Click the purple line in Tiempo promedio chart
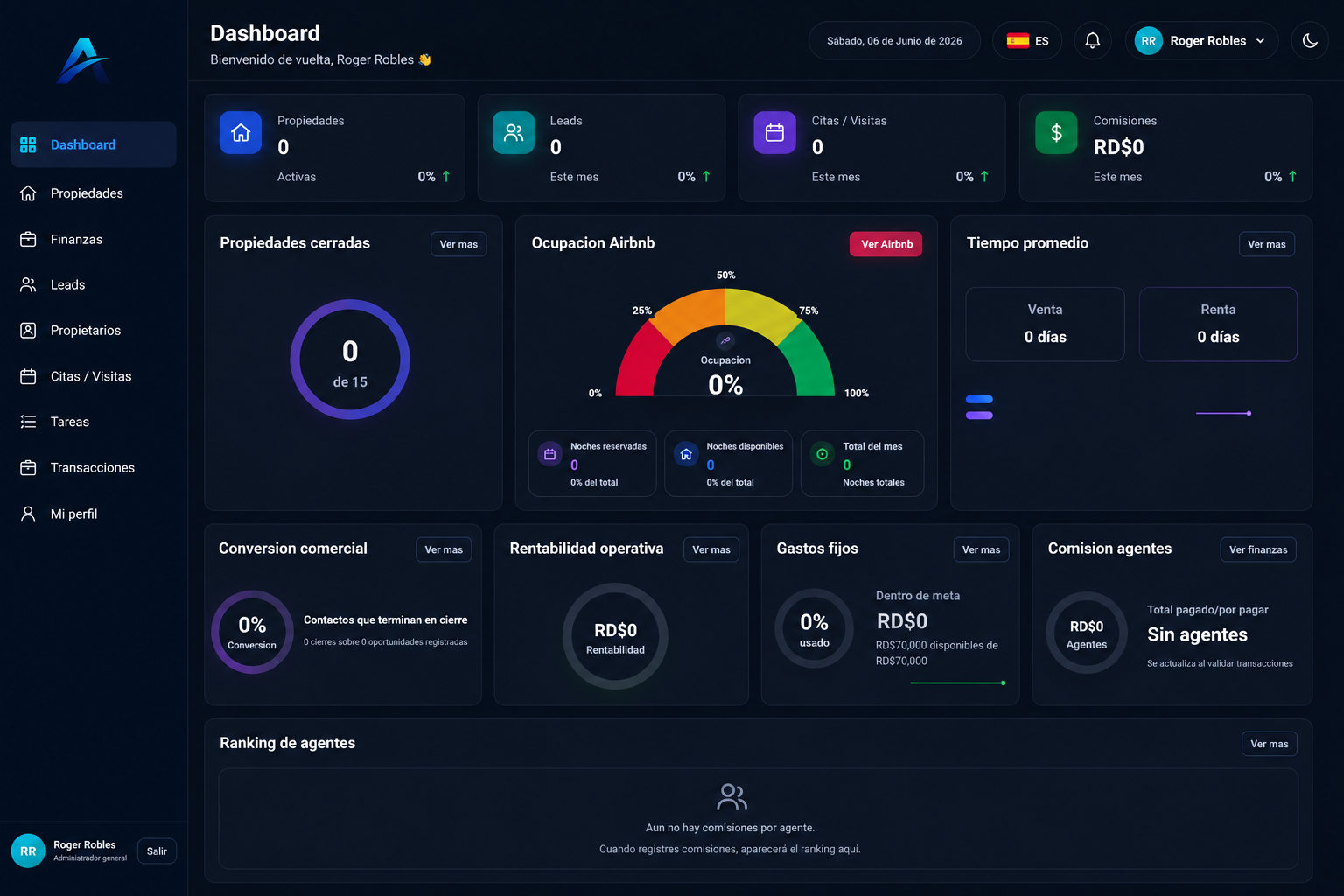1344x896 pixels. (x=1223, y=413)
